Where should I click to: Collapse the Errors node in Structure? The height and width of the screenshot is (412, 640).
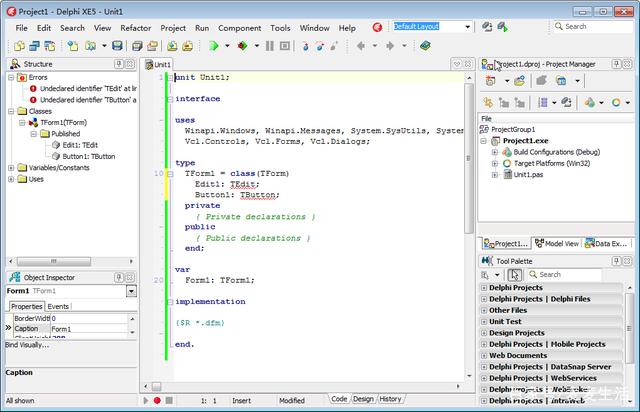tap(11, 77)
